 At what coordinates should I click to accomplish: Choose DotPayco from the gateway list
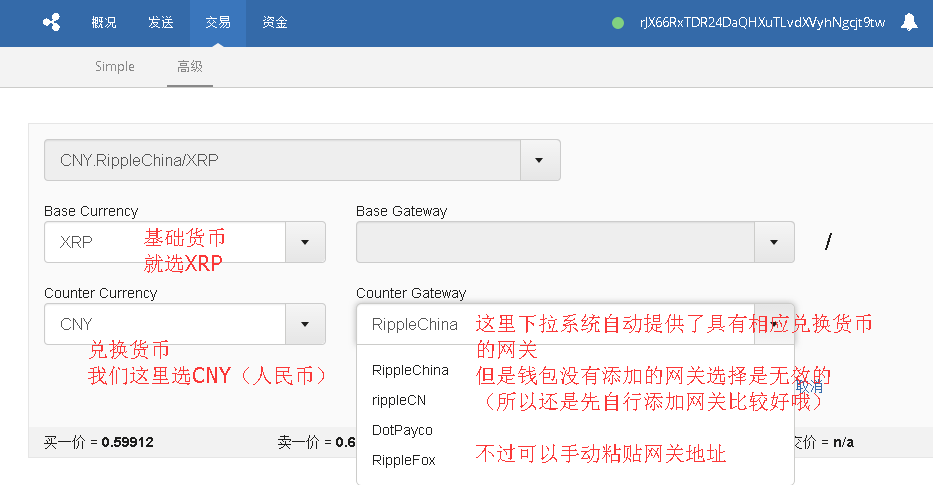[402, 430]
